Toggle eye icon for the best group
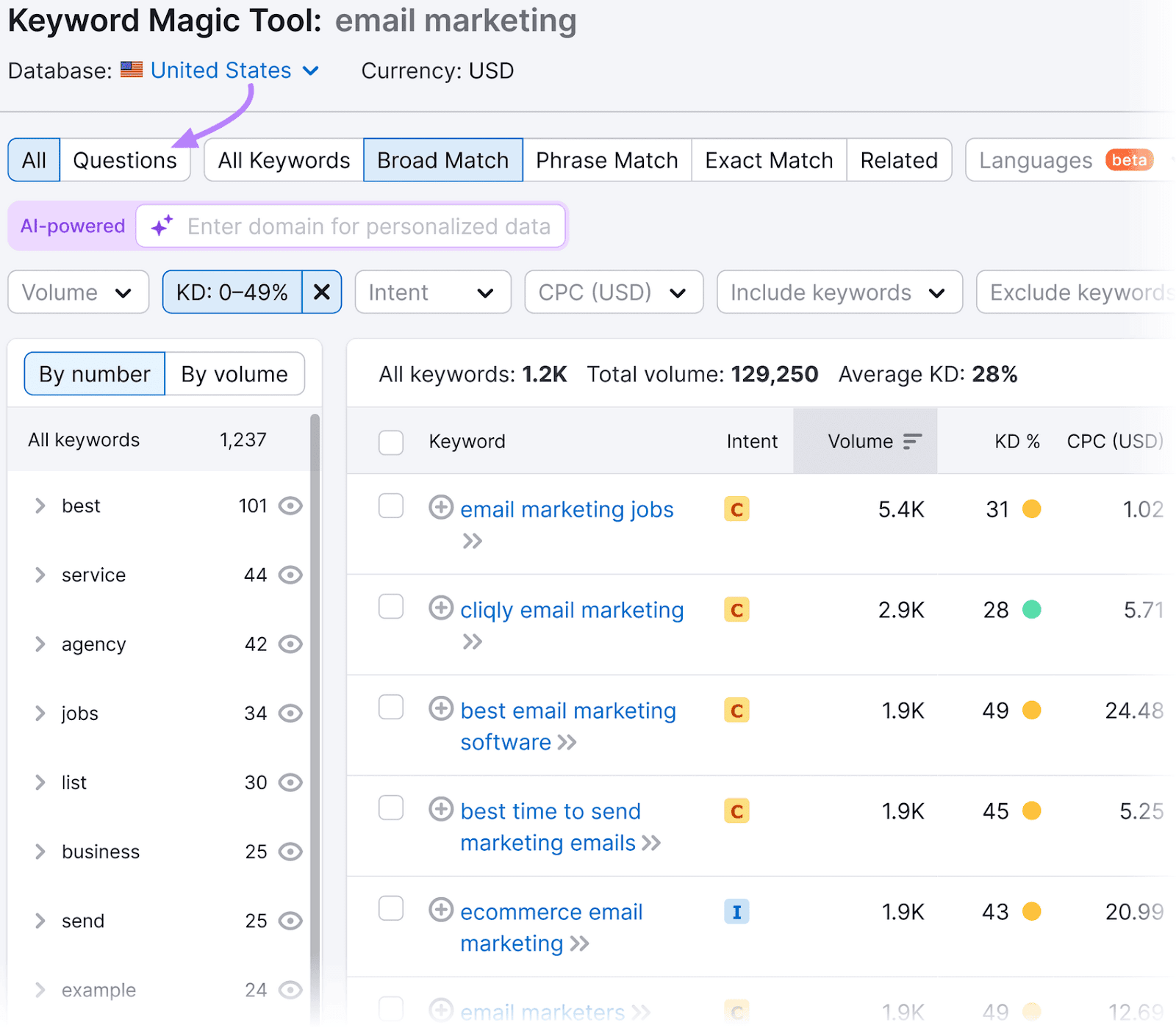This screenshot has width=1176, height=1028. click(291, 506)
